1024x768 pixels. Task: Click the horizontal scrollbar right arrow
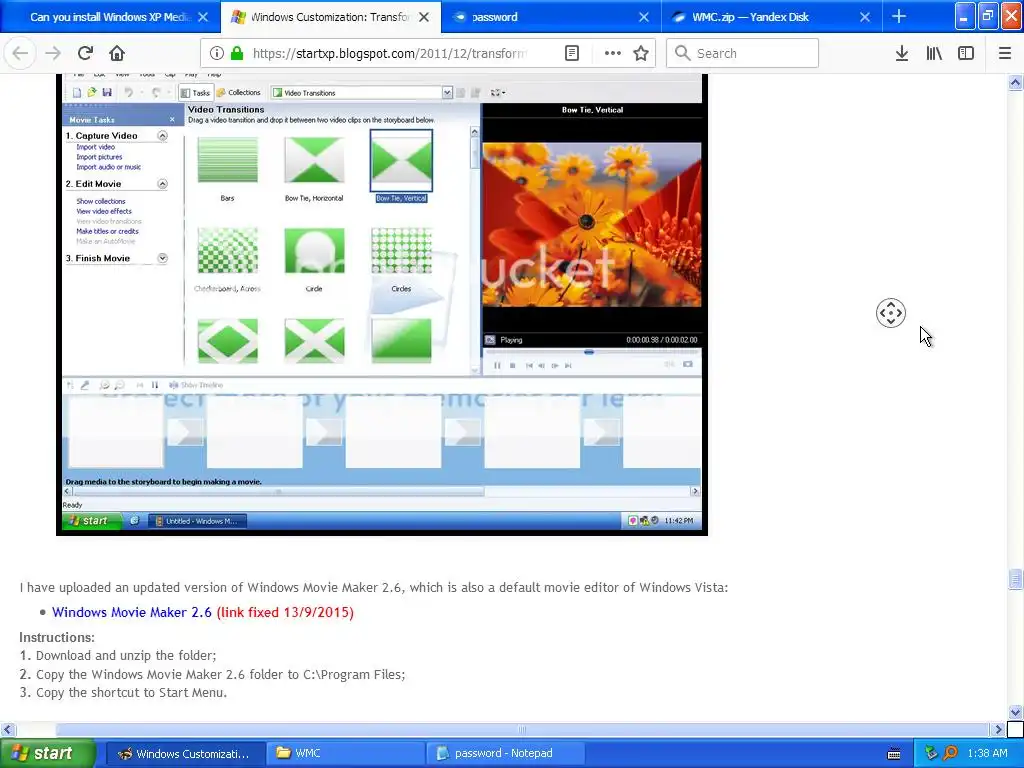click(x=998, y=729)
